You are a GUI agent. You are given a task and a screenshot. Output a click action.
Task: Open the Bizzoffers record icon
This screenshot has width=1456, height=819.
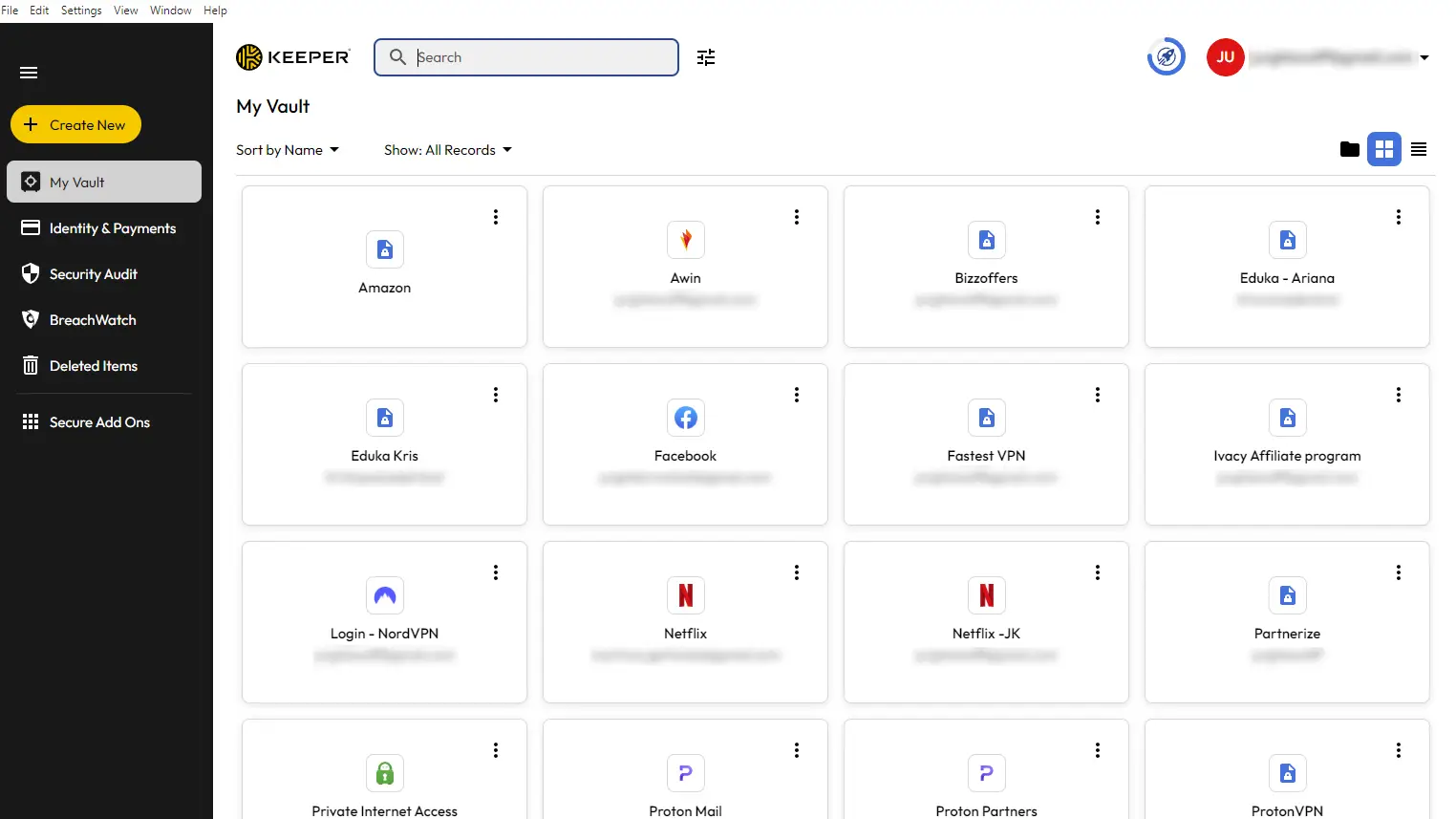point(987,240)
